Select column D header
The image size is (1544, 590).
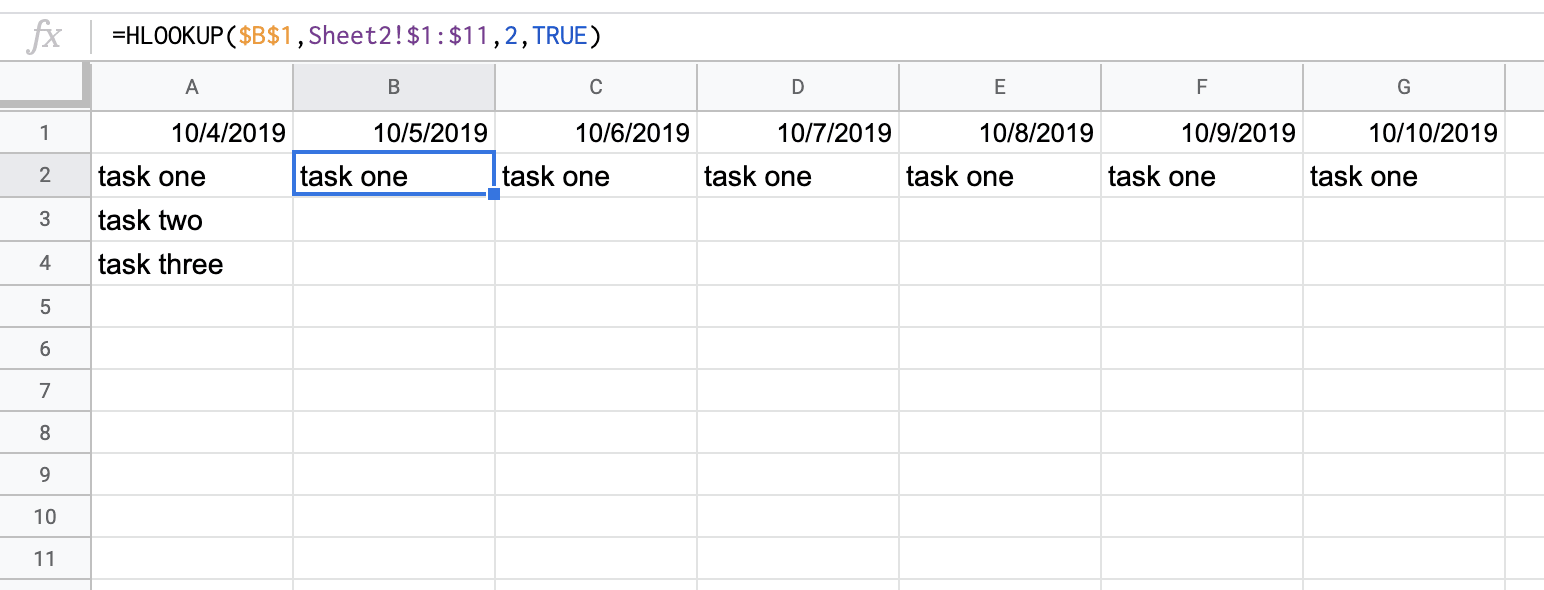click(798, 87)
